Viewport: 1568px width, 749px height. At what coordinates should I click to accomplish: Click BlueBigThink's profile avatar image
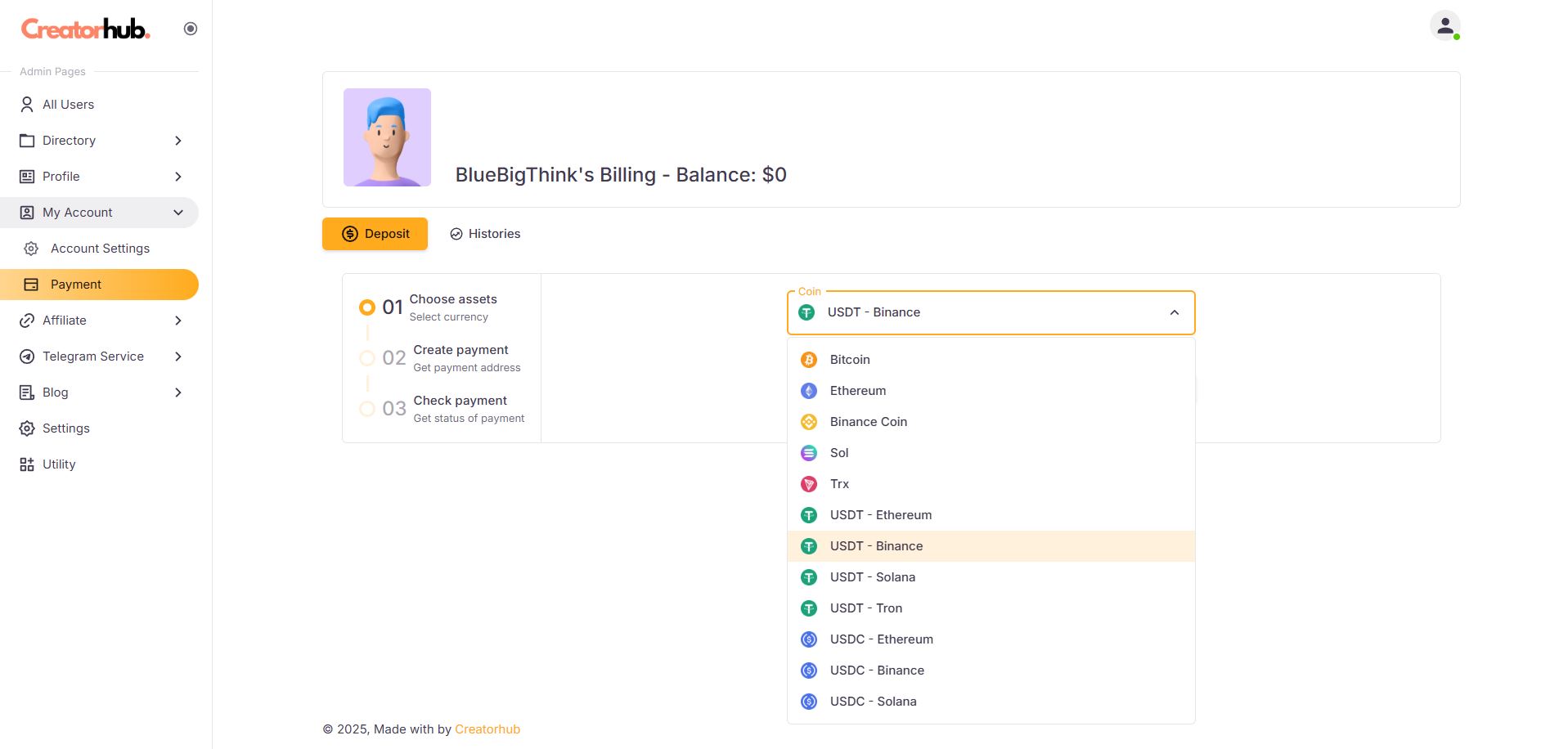[x=387, y=137]
